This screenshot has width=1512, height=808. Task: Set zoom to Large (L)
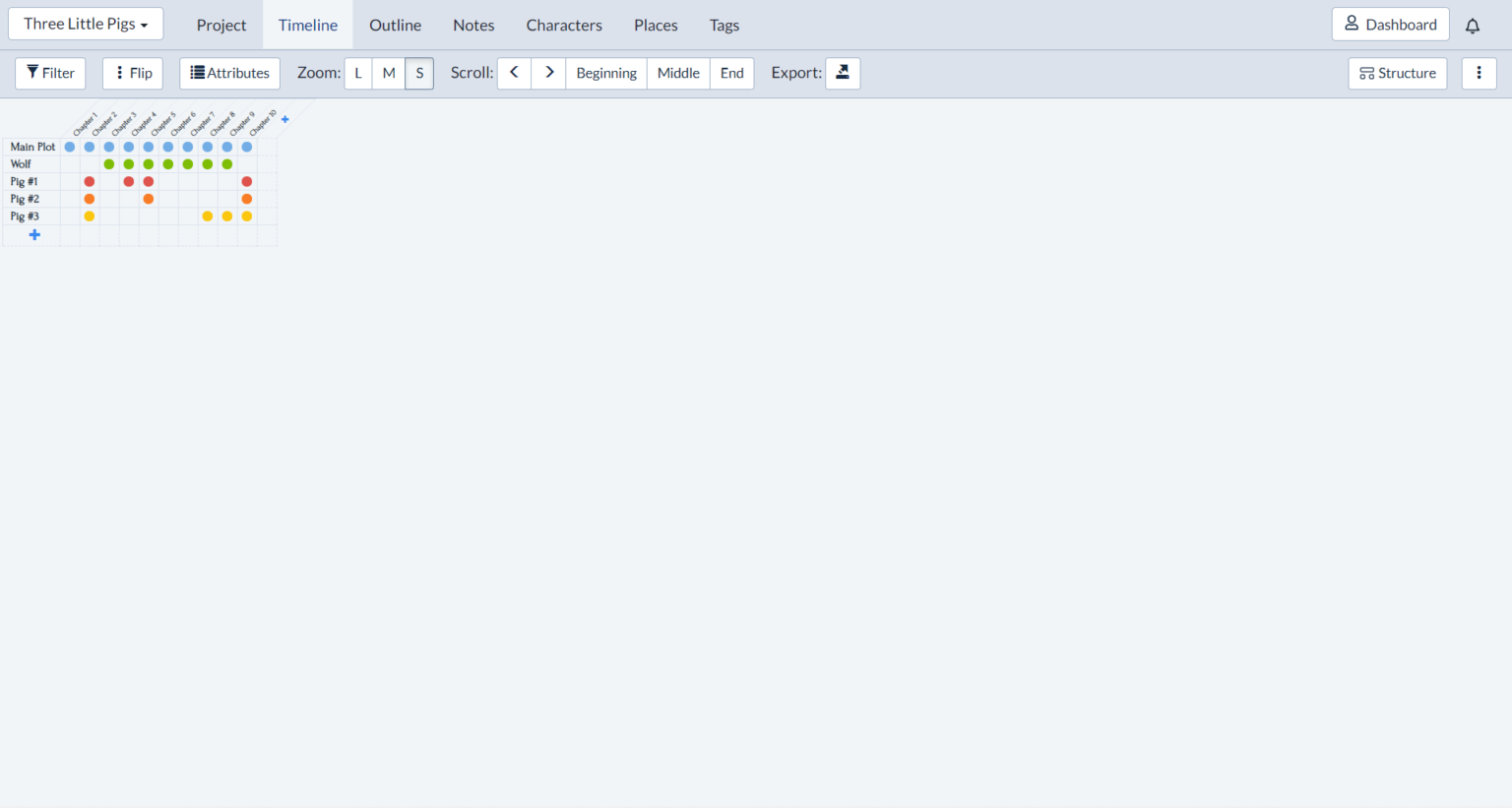(x=358, y=73)
